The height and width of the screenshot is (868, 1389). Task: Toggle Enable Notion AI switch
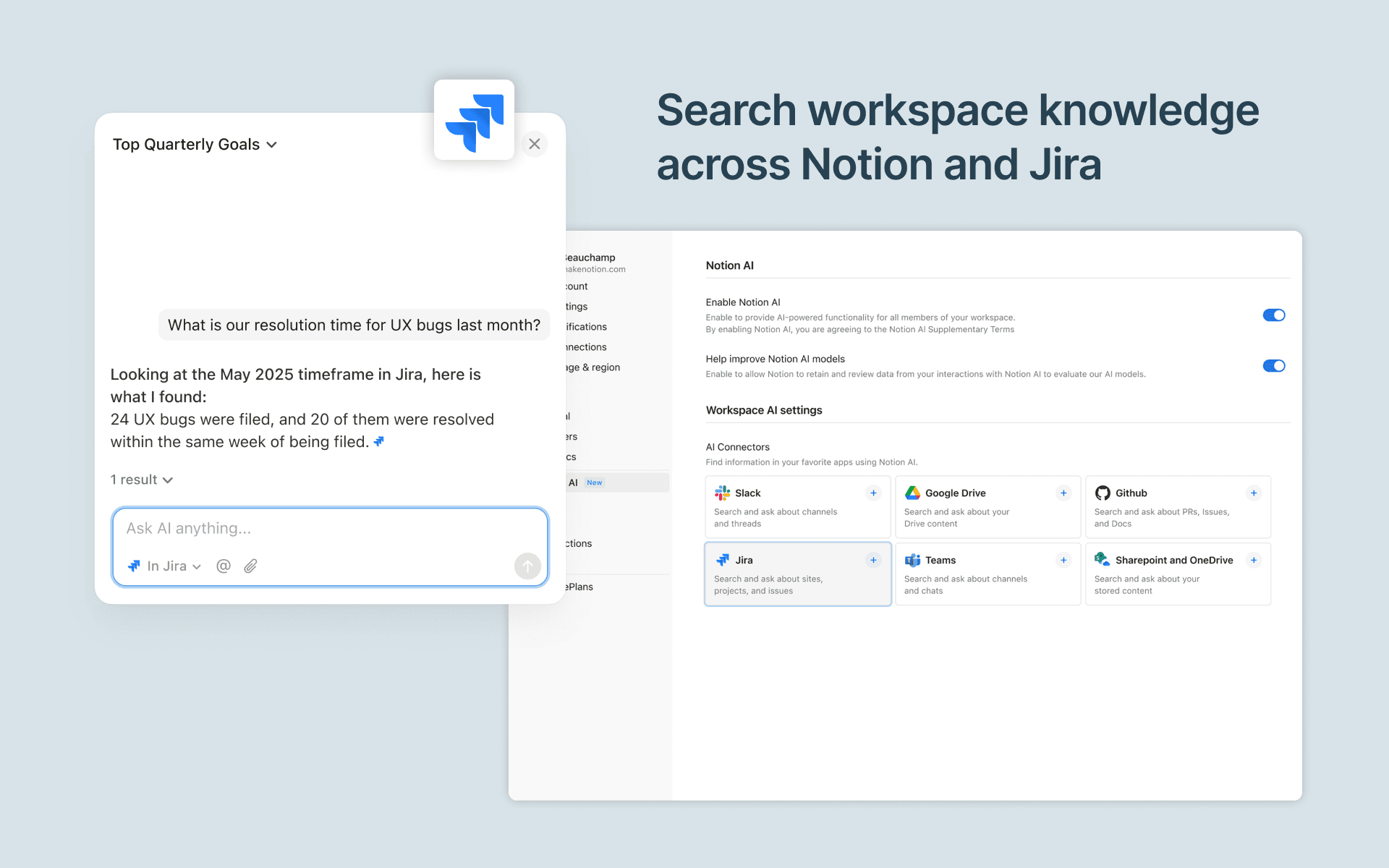[1273, 315]
